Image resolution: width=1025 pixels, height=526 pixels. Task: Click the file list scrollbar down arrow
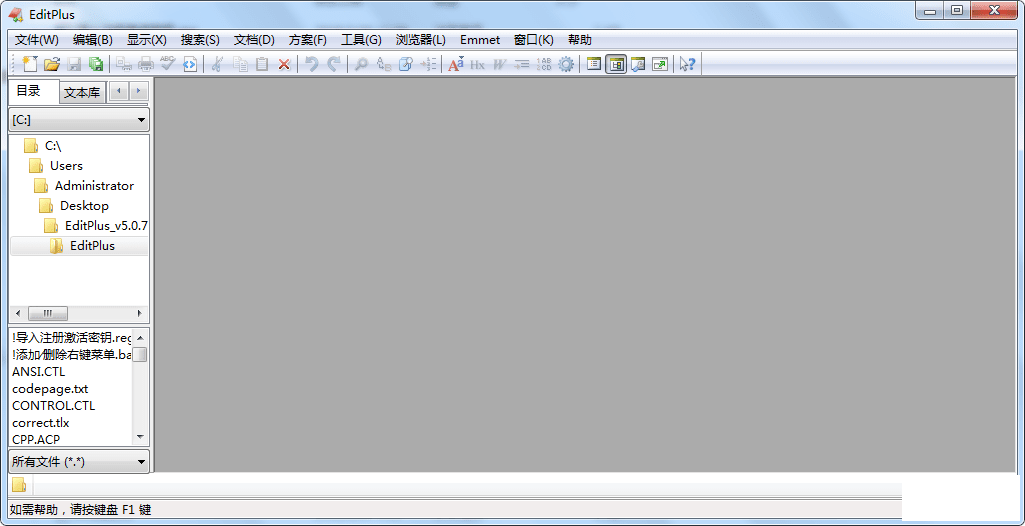(x=141, y=436)
